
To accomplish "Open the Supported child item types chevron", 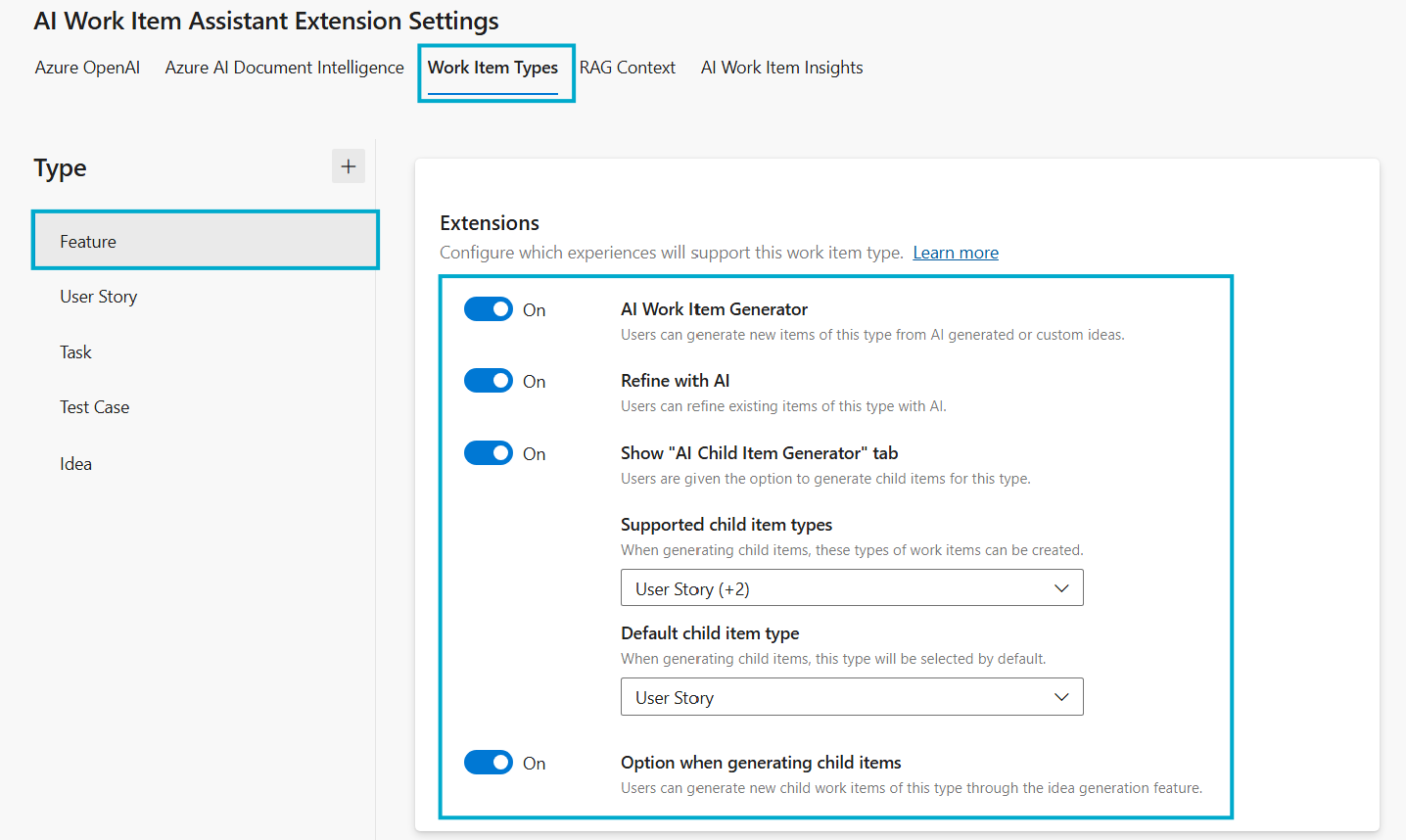I will click(1061, 587).
